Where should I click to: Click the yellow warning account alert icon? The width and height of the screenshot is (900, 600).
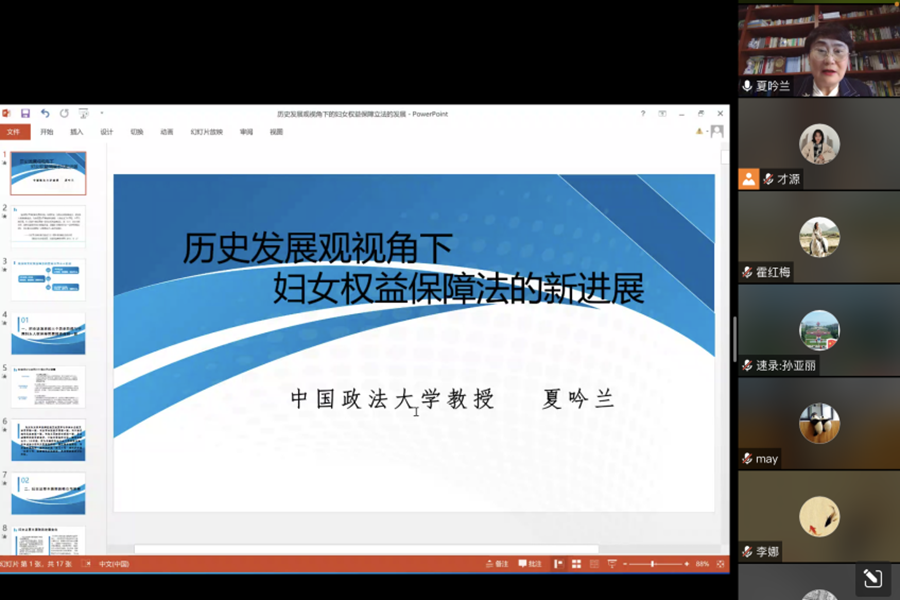click(x=699, y=131)
